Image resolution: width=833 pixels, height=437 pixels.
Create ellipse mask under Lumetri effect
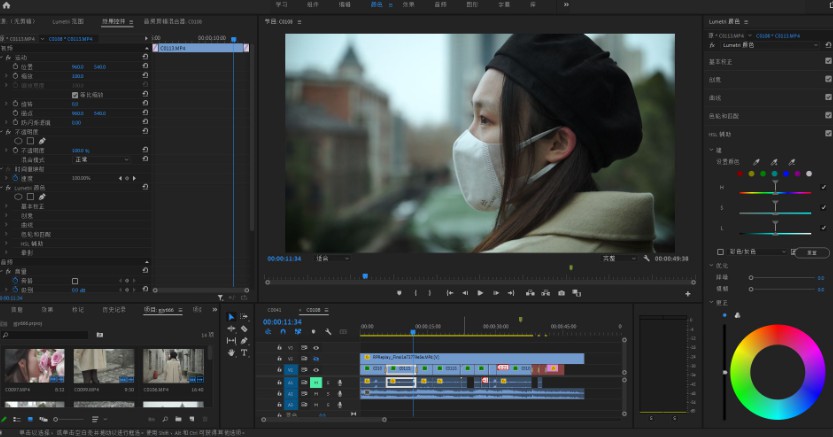(x=18, y=197)
